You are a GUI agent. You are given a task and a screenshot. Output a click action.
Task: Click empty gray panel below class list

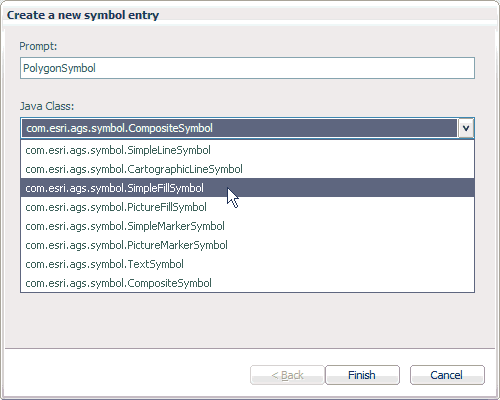pyautogui.click(x=247, y=320)
